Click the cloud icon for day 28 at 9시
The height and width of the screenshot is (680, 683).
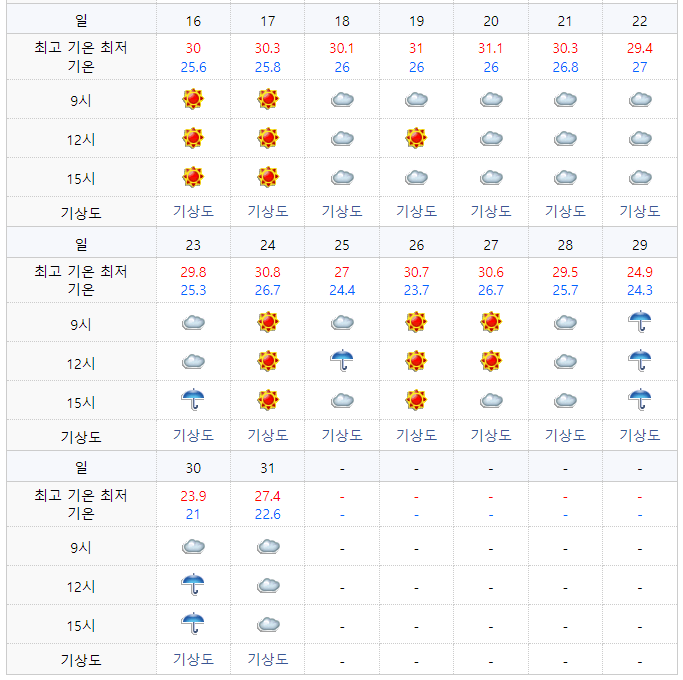(x=565, y=323)
